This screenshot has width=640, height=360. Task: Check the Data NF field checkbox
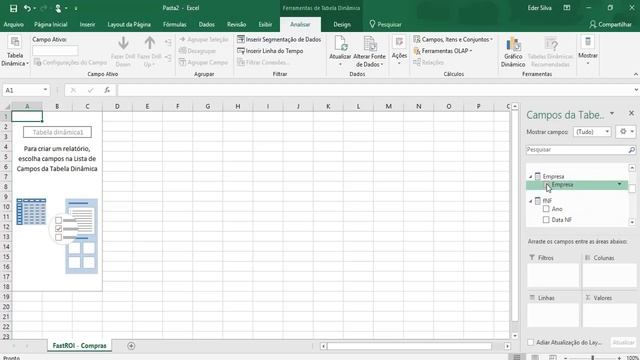coord(546,220)
